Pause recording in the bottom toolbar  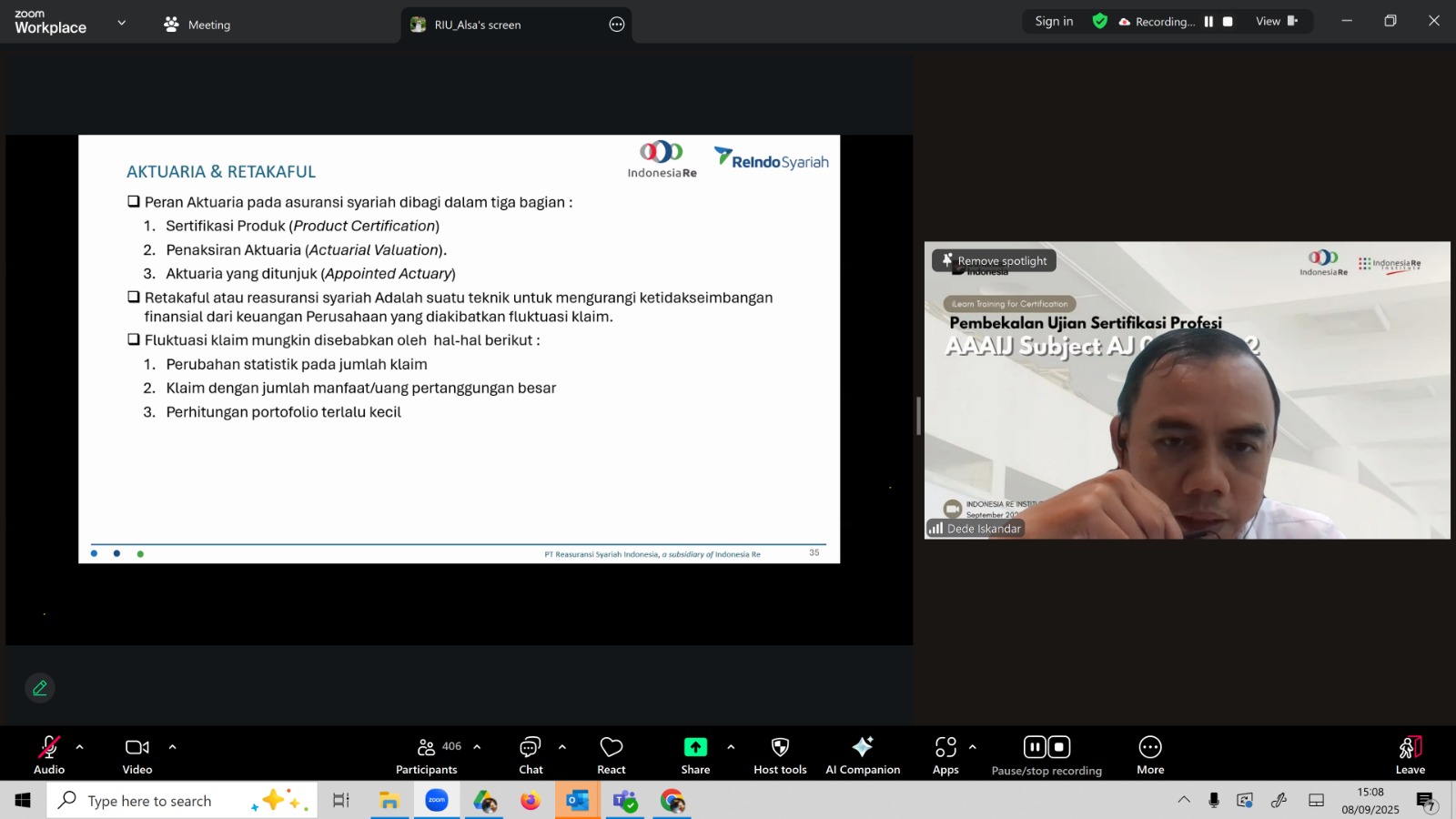pos(1035,747)
